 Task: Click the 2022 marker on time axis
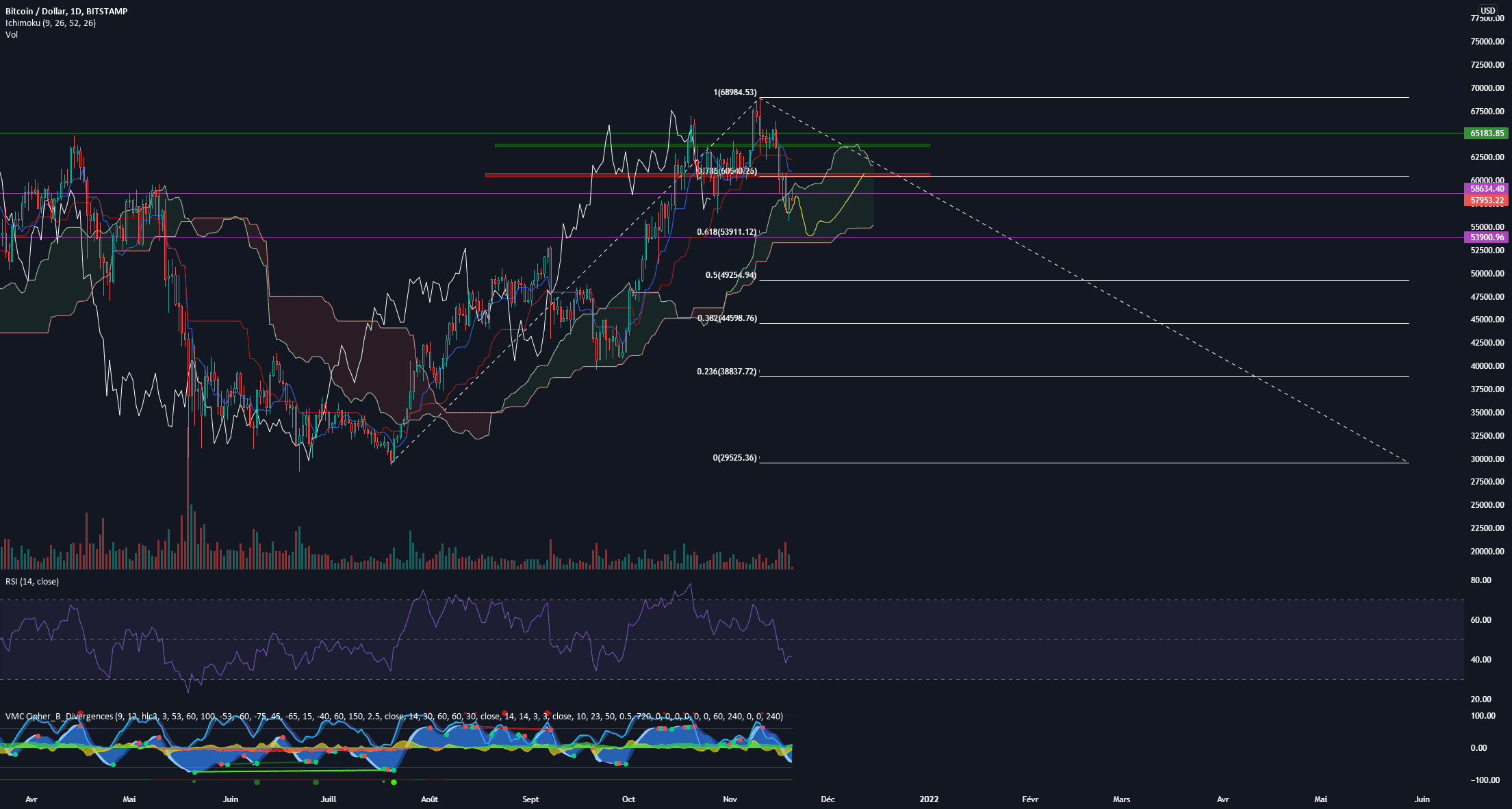click(929, 799)
